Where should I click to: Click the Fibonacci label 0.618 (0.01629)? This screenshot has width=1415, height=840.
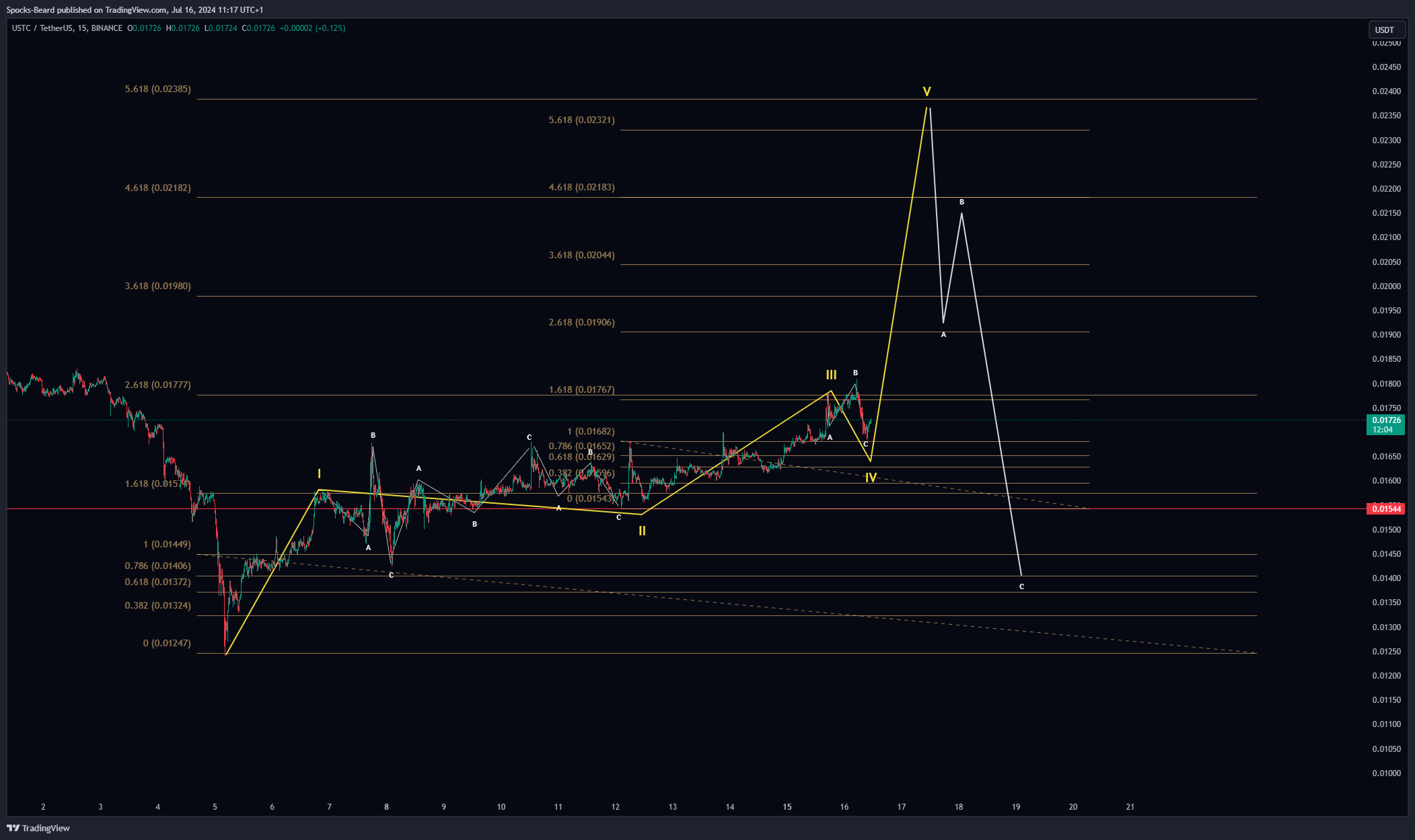tap(582, 457)
